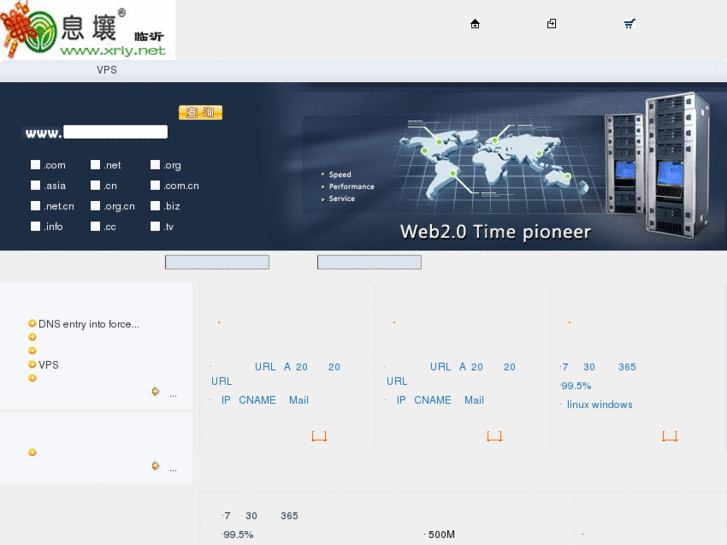Click more arrow icon in lower sidebar box
727x545 pixels.
tap(155, 466)
